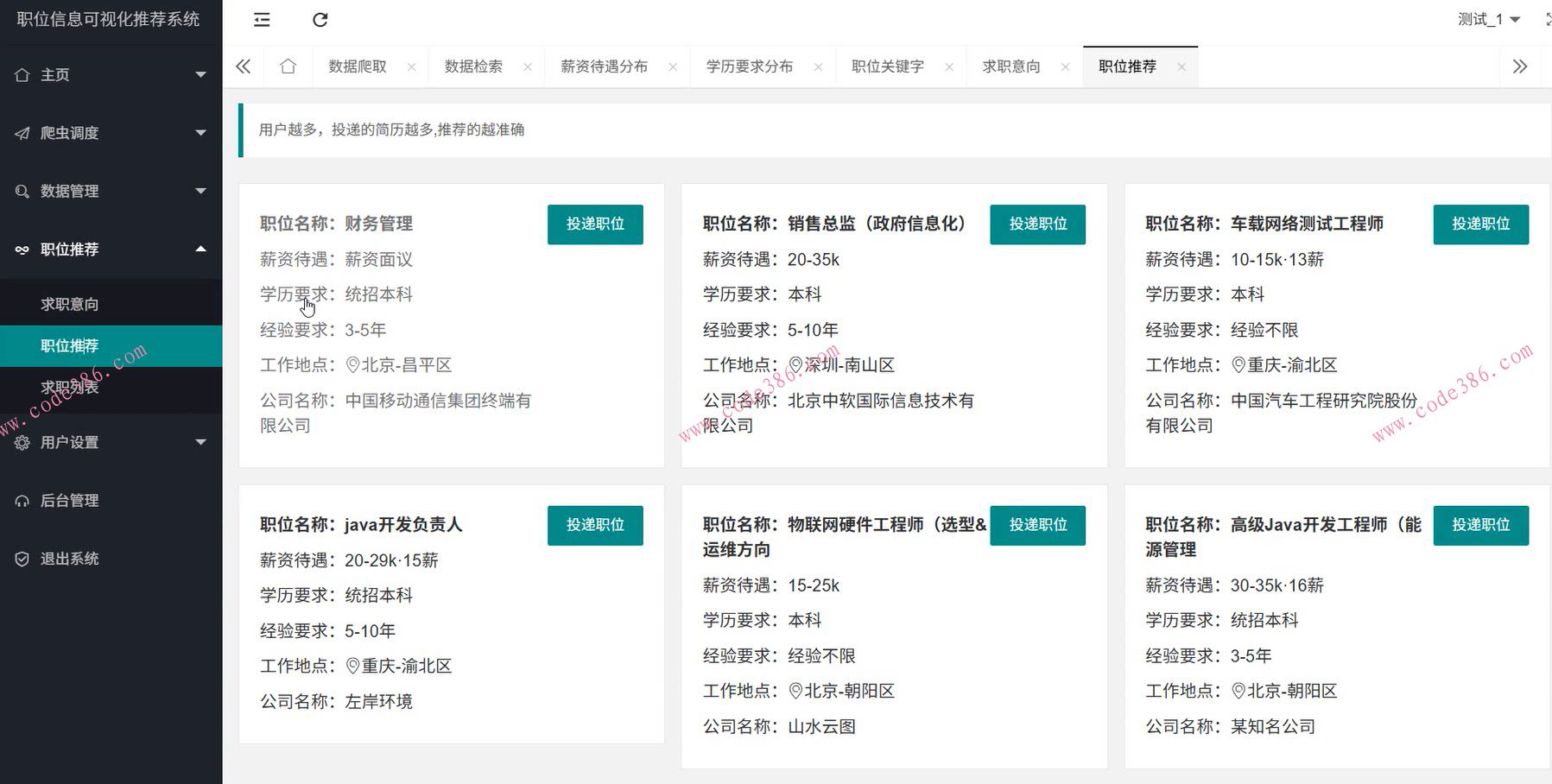Image resolution: width=1552 pixels, height=784 pixels.
Task: Expand the 数据管理 sidebar menu
Action: [200, 191]
